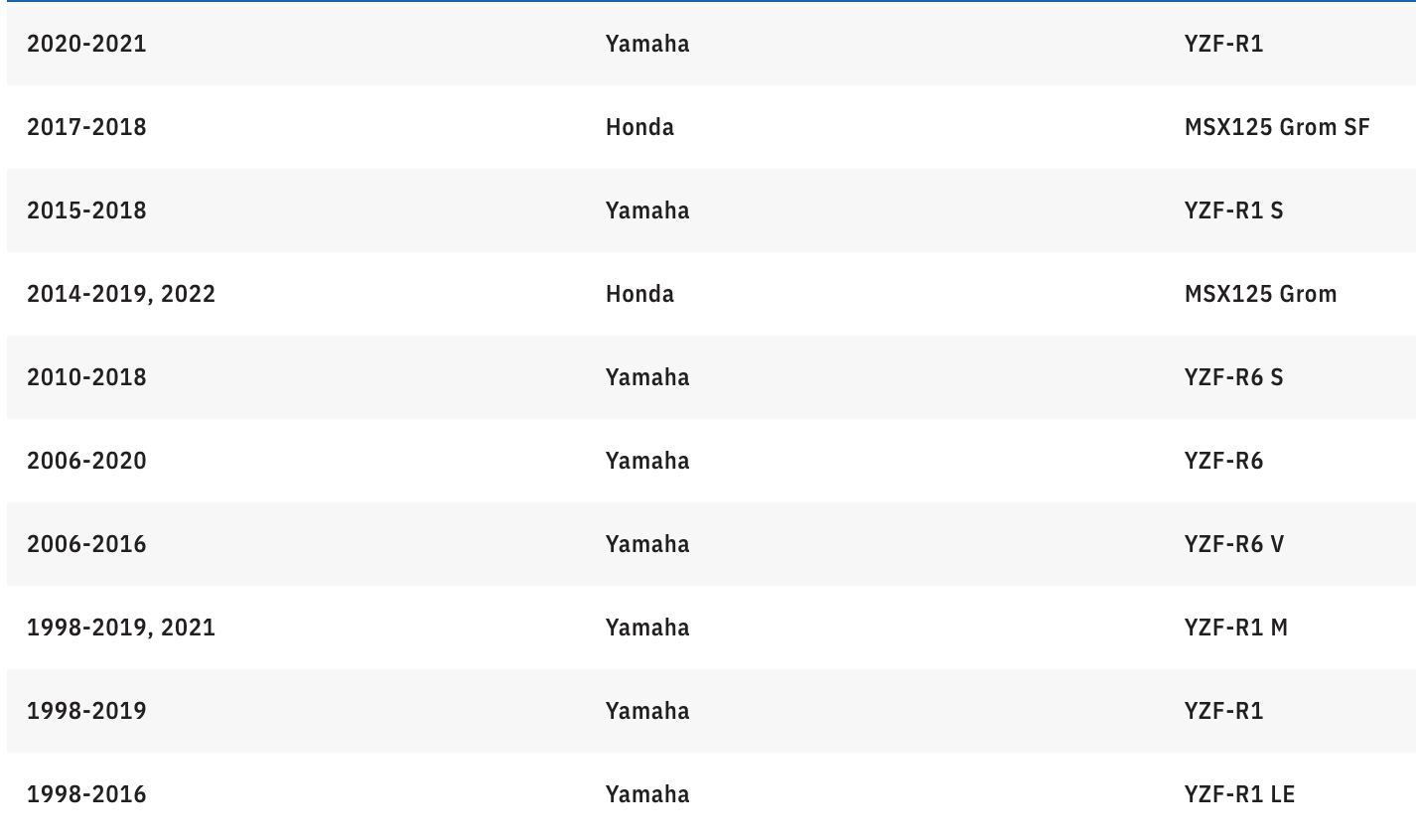
Task: Click the MSX125 Grom SF model cell
Action: [1276, 127]
